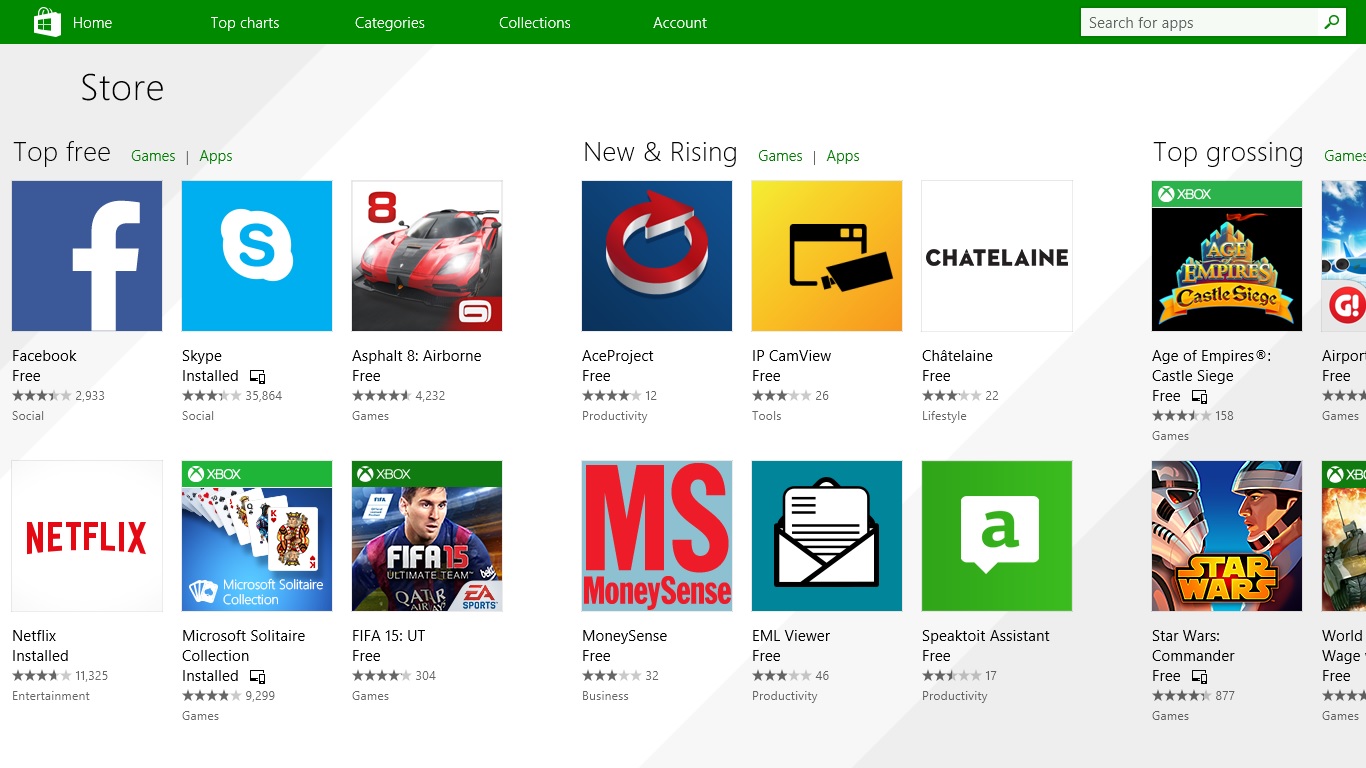Click the Asphalt 8 rating count 4,232
The width and height of the screenshot is (1366, 768).
[x=430, y=396]
